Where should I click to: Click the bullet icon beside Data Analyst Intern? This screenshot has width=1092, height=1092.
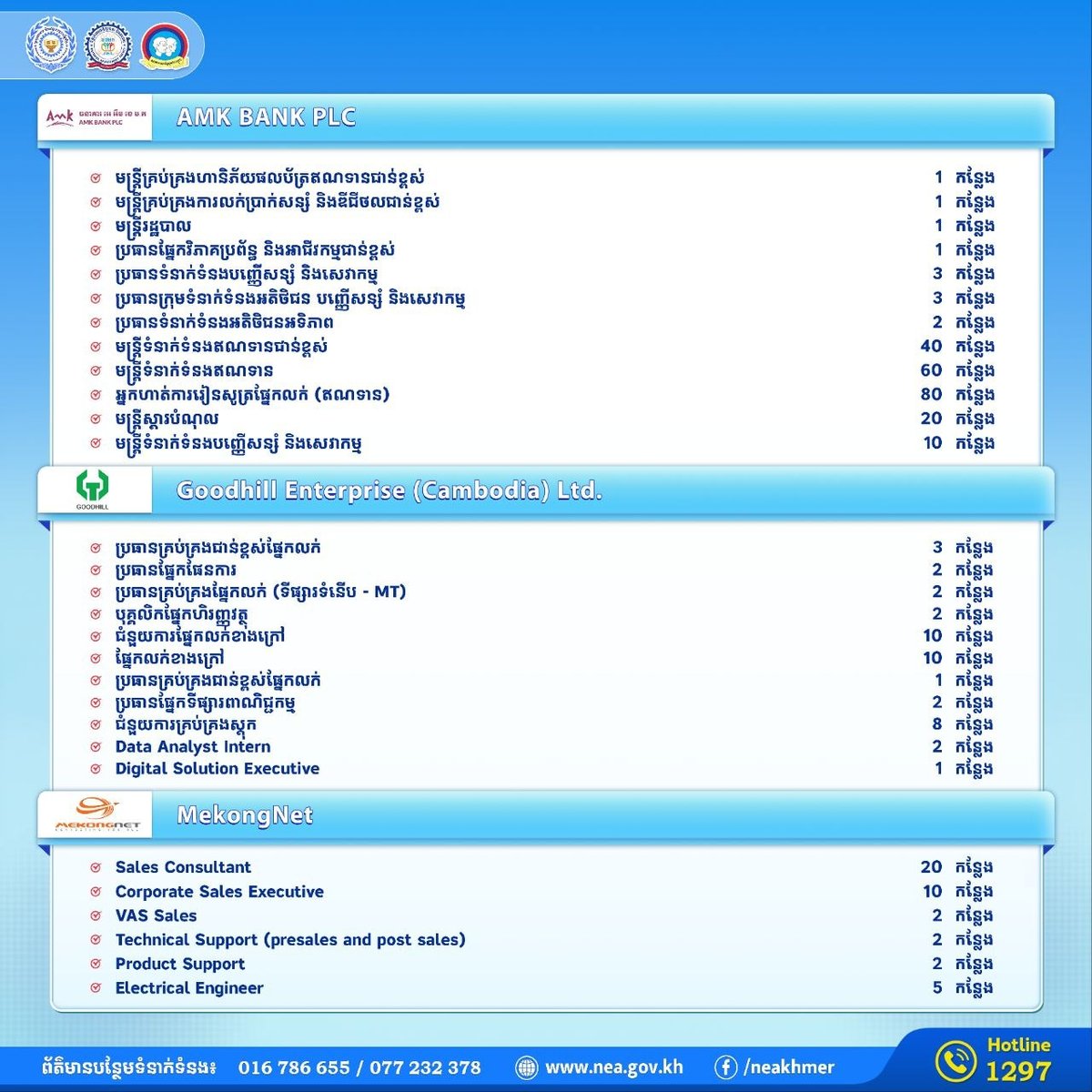click(96, 747)
